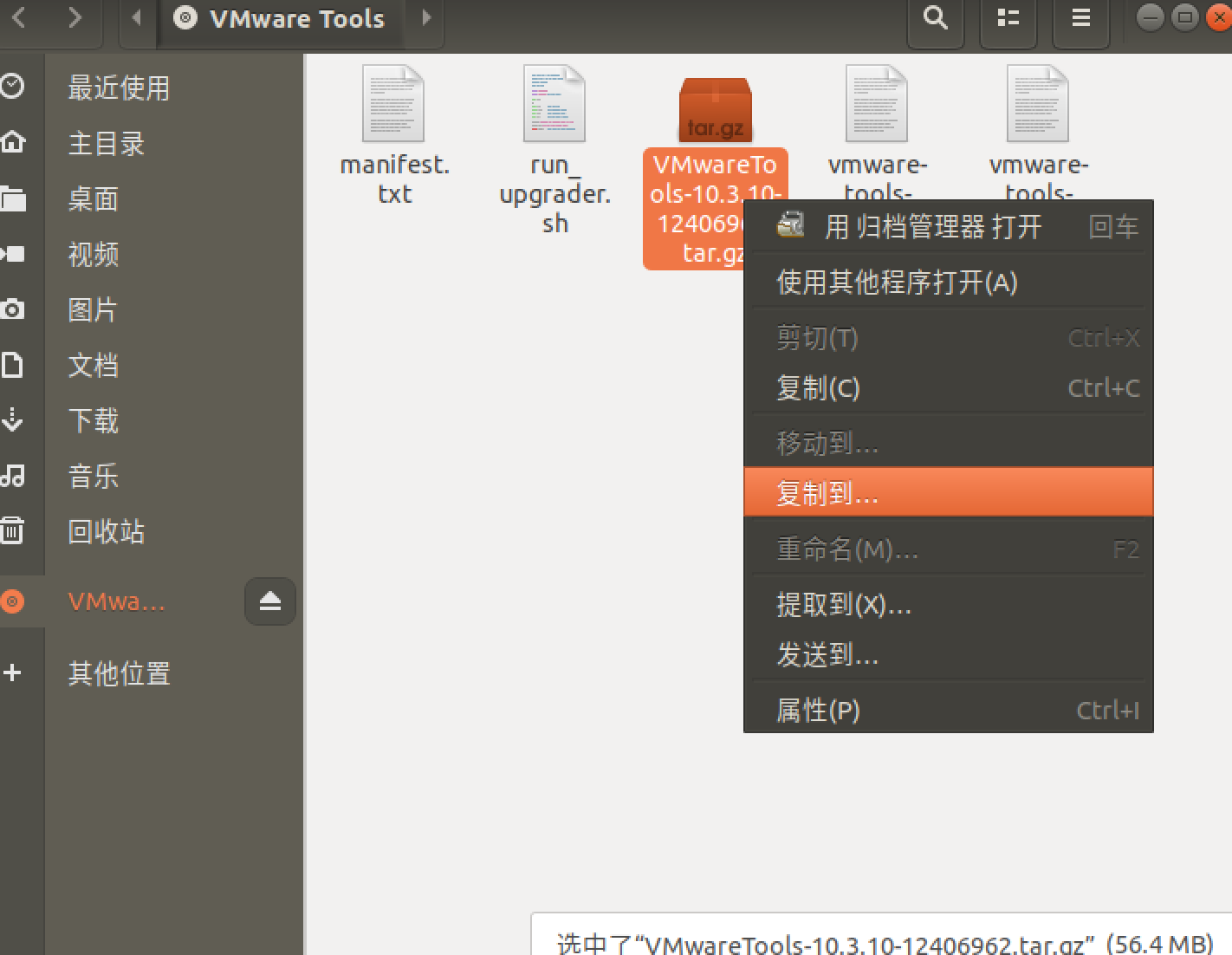Open Home (主目录) in the sidebar
The height and width of the screenshot is (955, 1232).
[152, 143]
